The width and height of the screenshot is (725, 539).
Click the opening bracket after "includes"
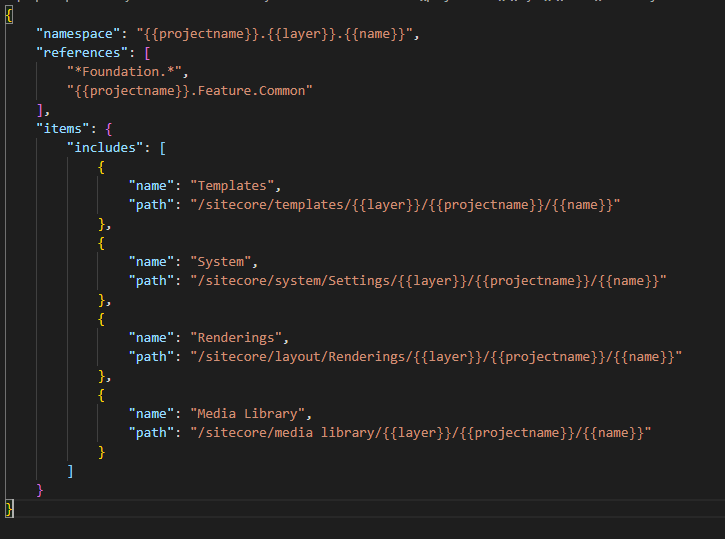click(x=163, y=148)
